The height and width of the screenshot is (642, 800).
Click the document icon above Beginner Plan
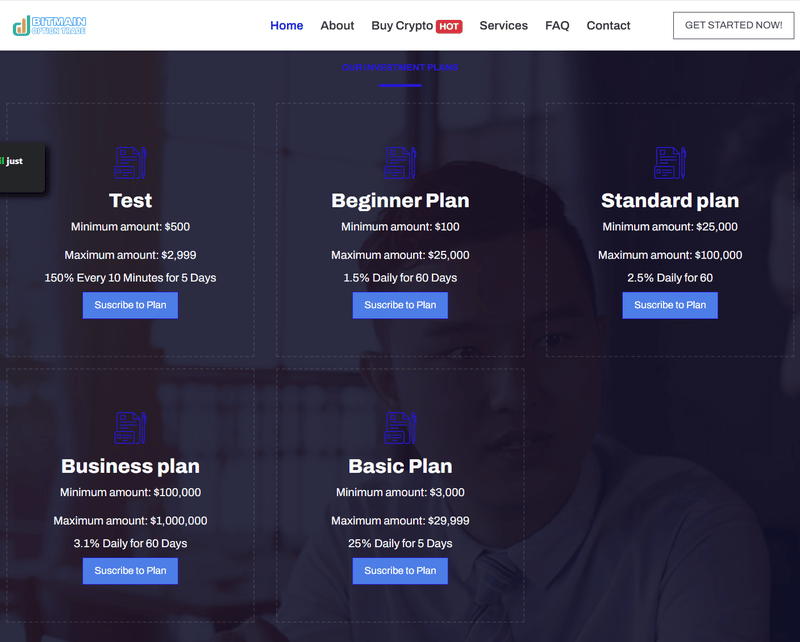click(400, 163)
